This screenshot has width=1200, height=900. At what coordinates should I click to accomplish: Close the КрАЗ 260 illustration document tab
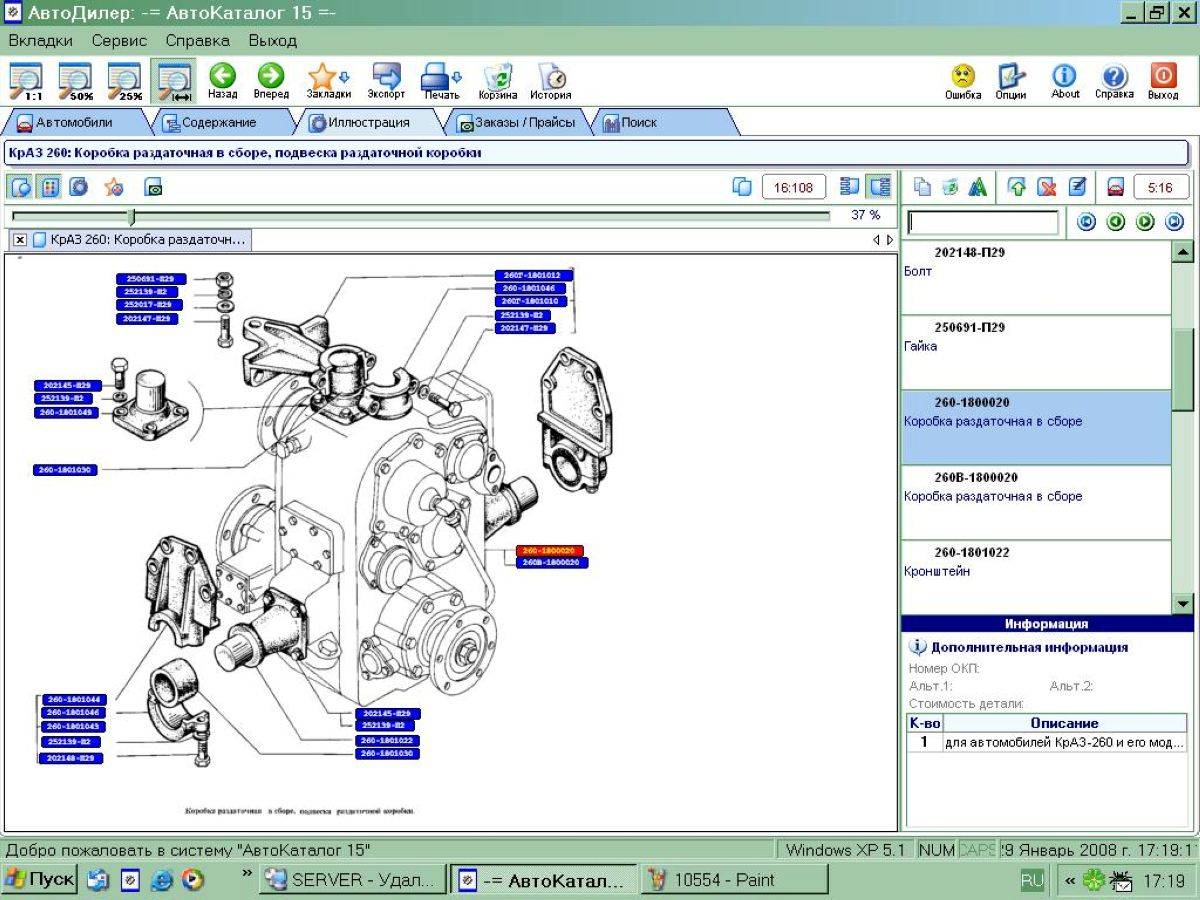point(20,240)
